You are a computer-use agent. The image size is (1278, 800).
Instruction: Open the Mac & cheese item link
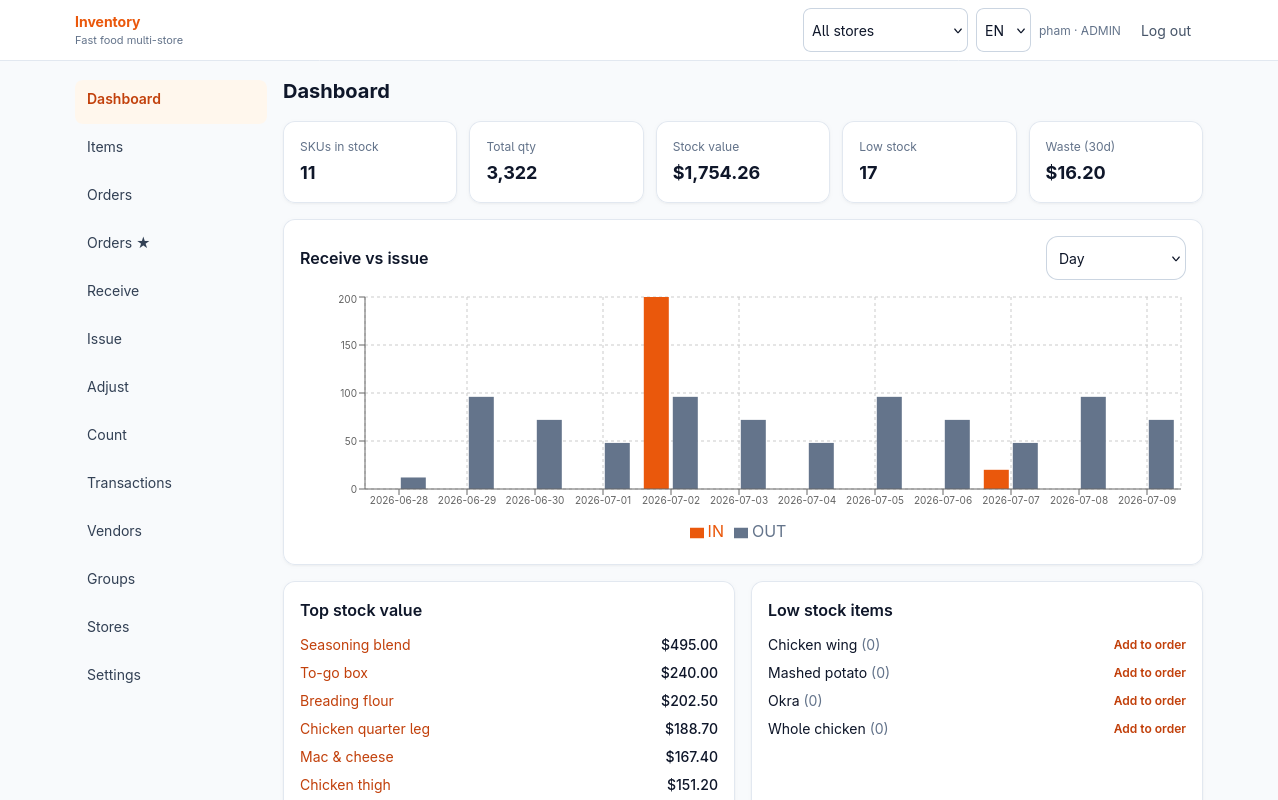(347, 757)
